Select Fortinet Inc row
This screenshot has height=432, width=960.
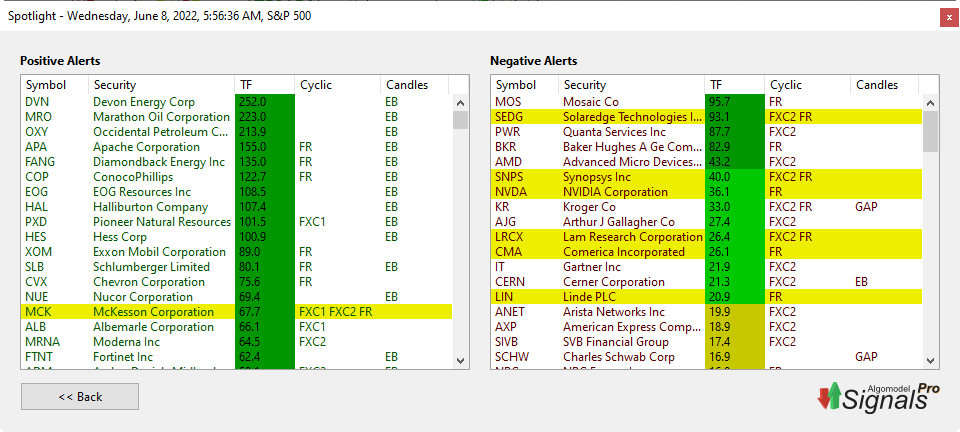[237, 357]
